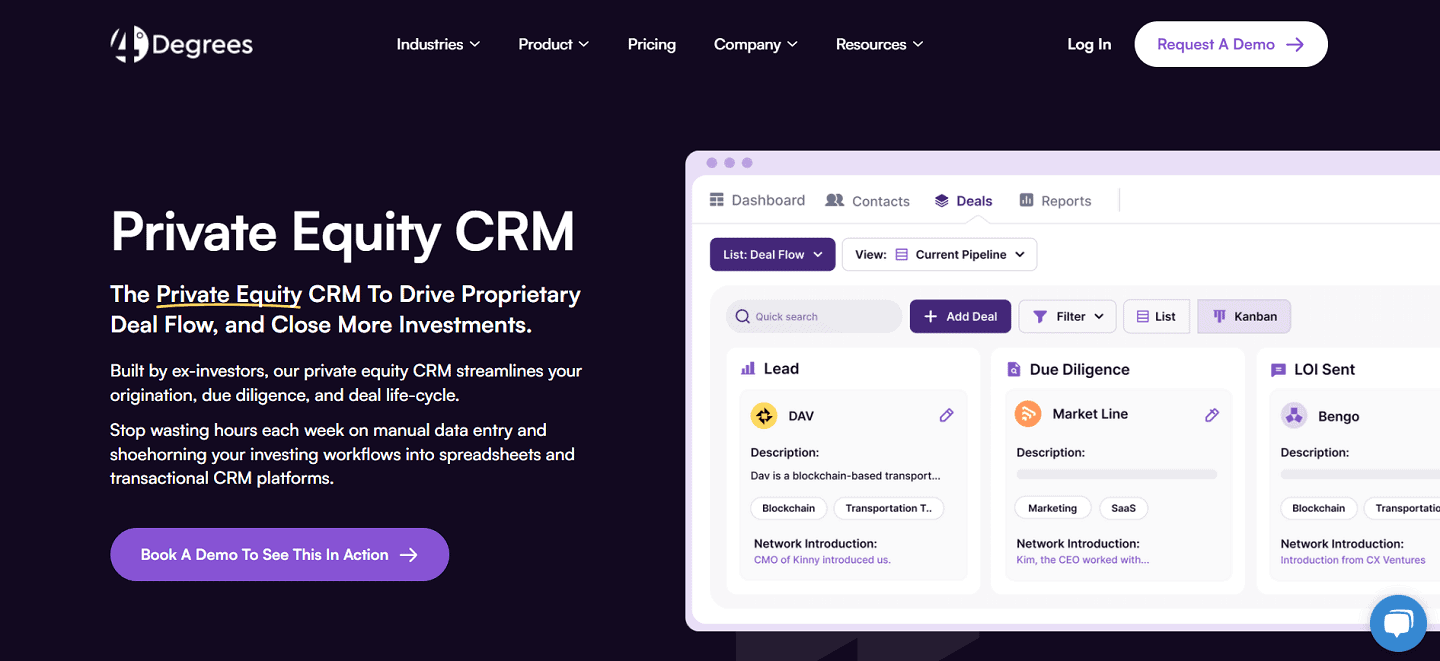This screenshot has height=661, width=1440.
Task: Open the chat widget icon
Action: pos(1397,623)
